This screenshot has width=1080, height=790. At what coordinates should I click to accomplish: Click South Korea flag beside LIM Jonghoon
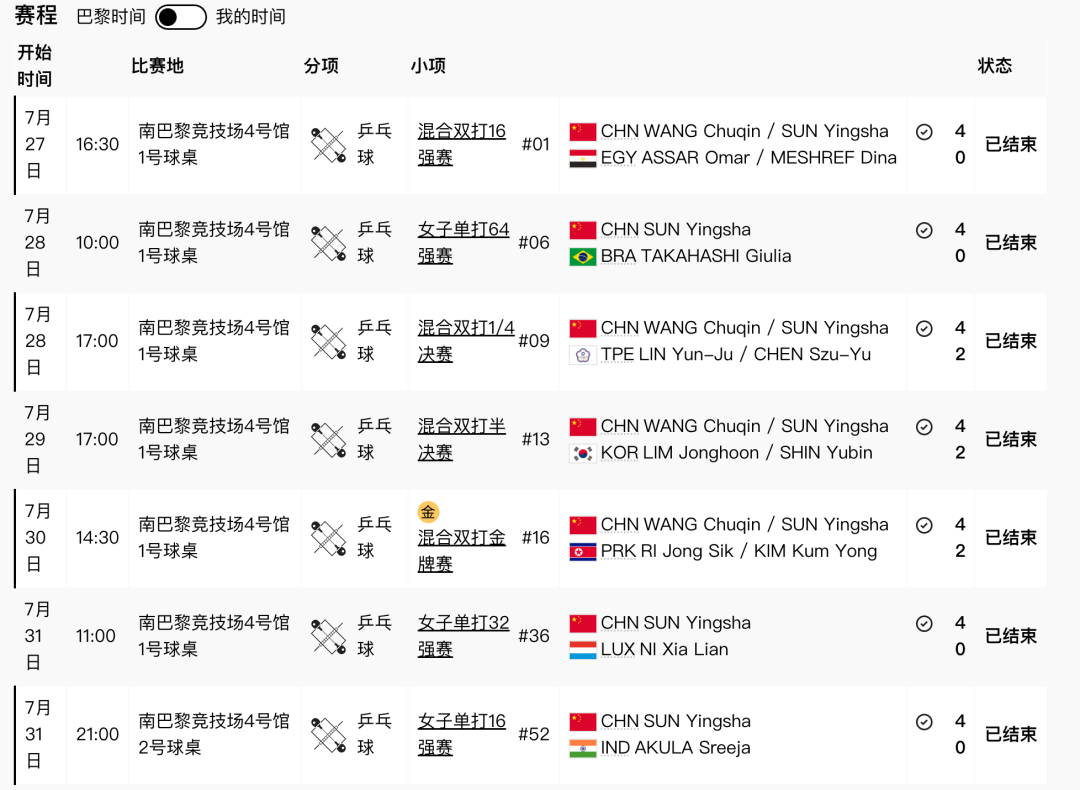point(583,453)
